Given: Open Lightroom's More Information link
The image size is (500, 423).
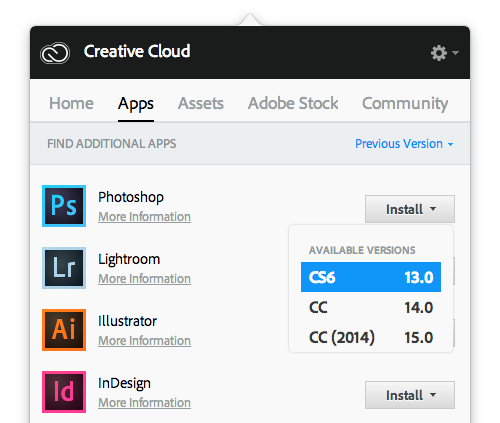Looking at the screenshot, I should click(x=144, y=279).
